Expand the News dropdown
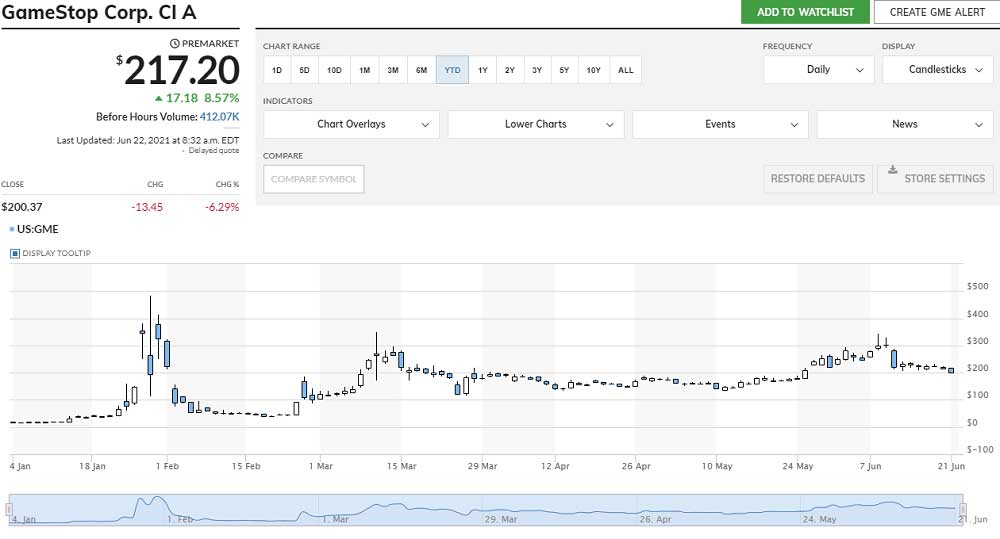The width and height of the screenshot is (1000, 539). point(905,124)
